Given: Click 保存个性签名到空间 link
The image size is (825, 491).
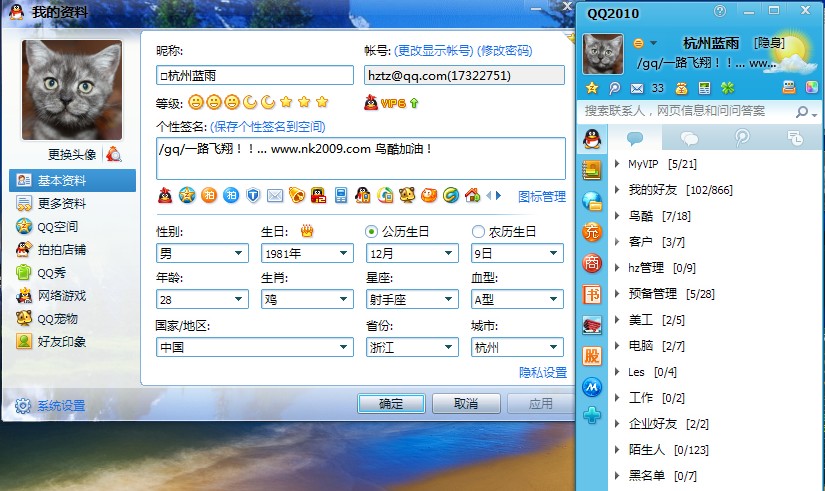Looking at the screenshot, I should [268, 126].
